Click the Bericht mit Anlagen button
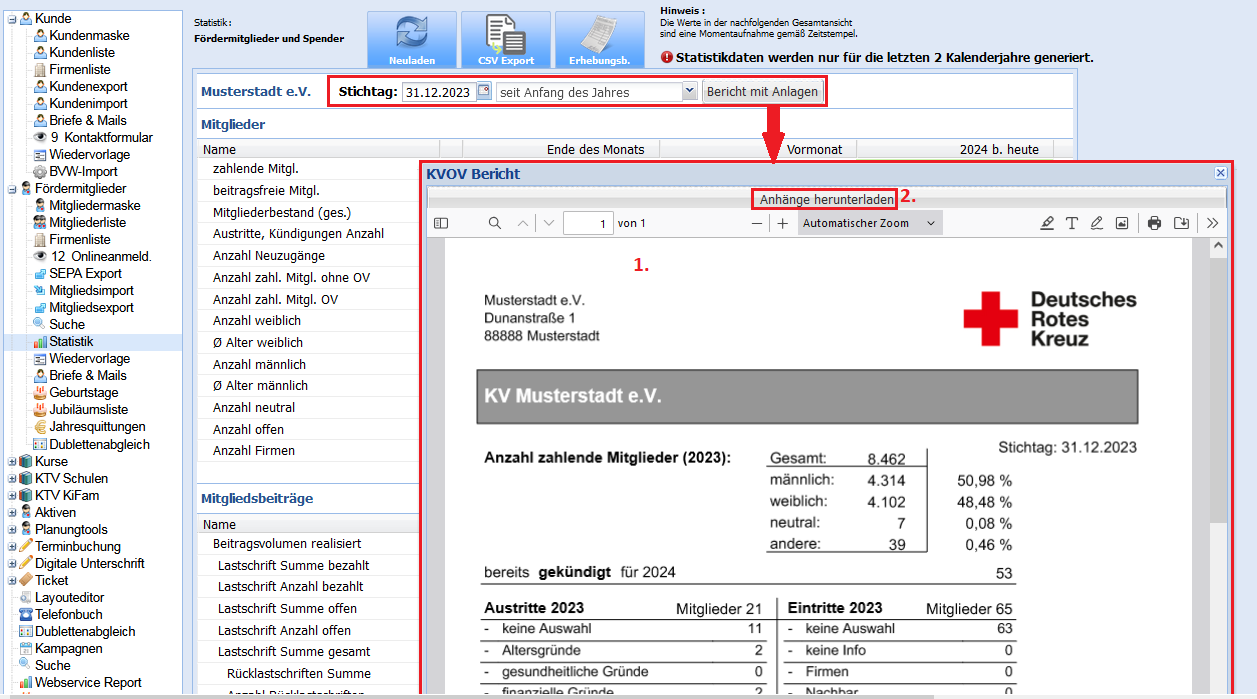Image resolution: width=1257 pixels, height=699 pixels. click(763, 92)
